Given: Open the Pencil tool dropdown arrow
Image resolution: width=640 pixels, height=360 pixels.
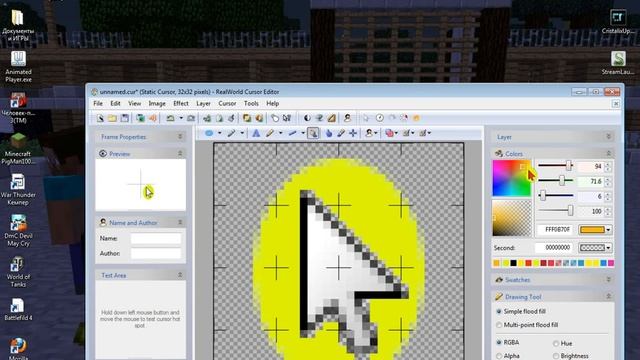Looking at the screenshot, I should [280, 133].
